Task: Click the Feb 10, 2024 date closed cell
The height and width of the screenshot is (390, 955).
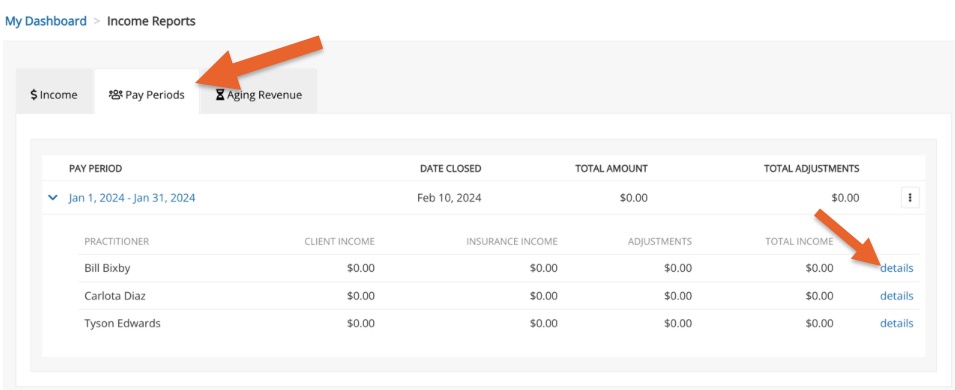Action: 449,198
